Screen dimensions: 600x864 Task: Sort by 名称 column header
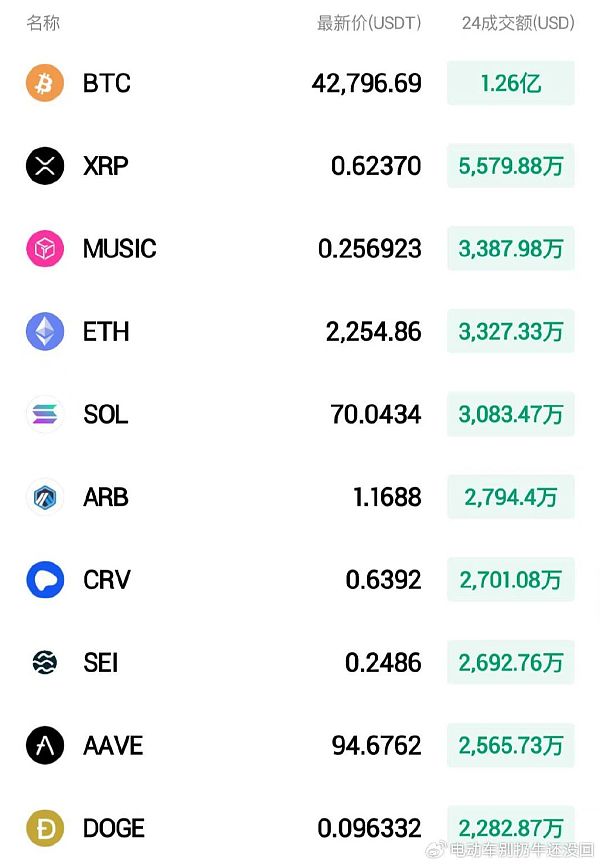click(43, 22)
